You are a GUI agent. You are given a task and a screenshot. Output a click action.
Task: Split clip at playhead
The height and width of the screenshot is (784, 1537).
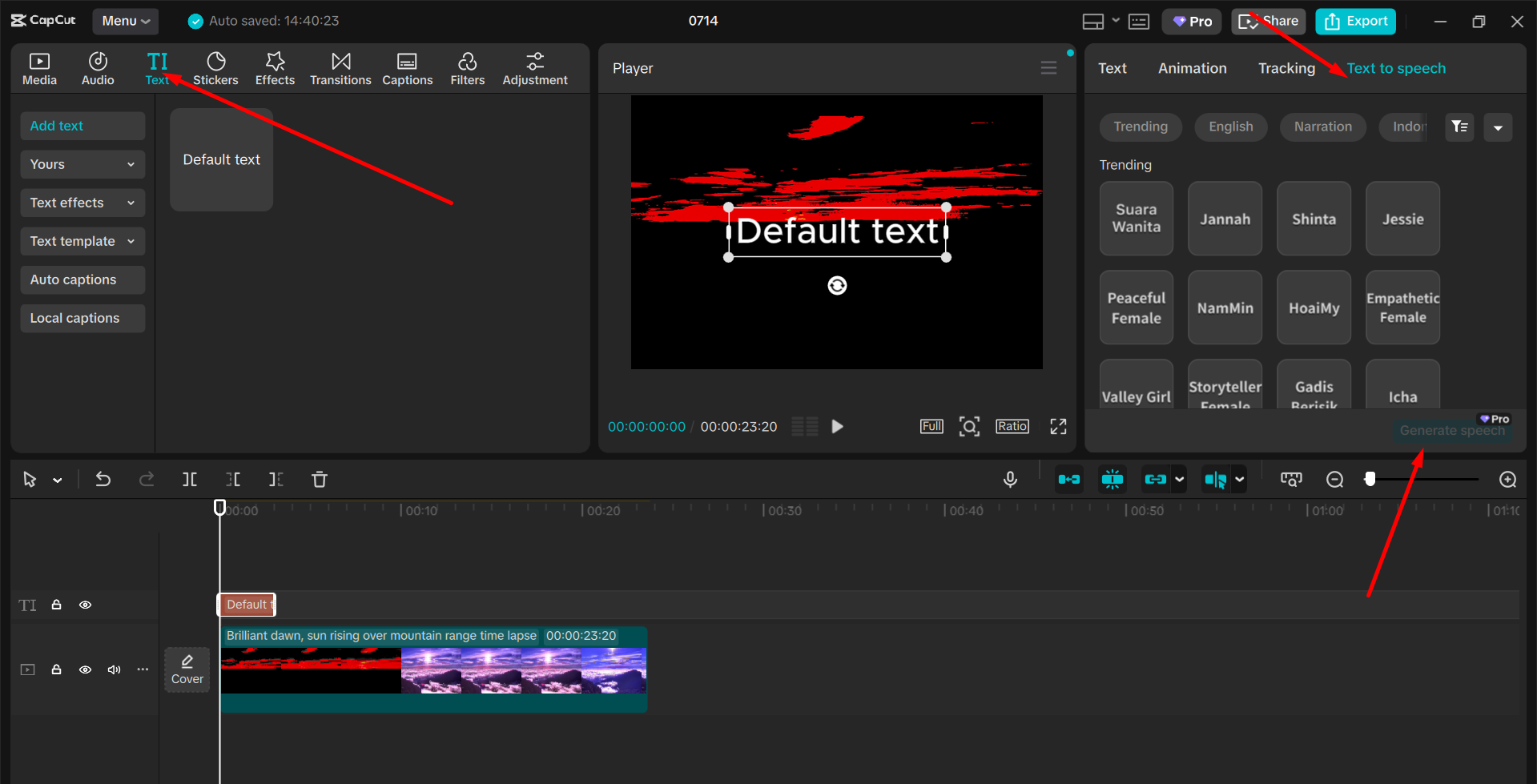[x=190, y=479]
